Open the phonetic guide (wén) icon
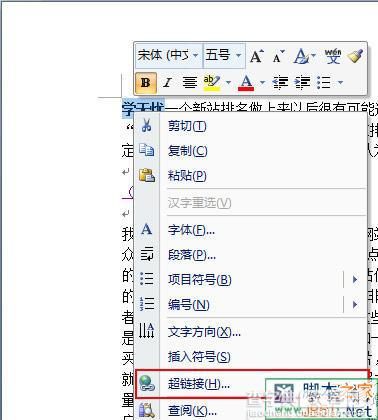The width and height of the screenshot is (378, 420). (x=333, y=56)
